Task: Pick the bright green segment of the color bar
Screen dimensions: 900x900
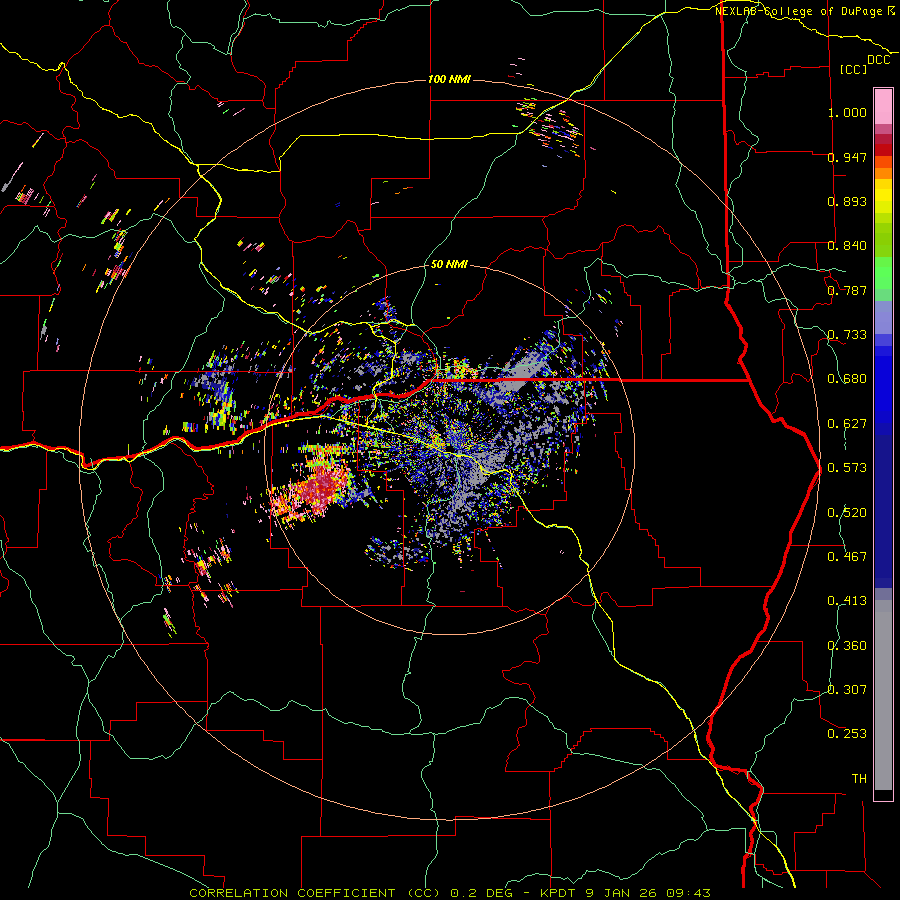Action: coord(883,273)
